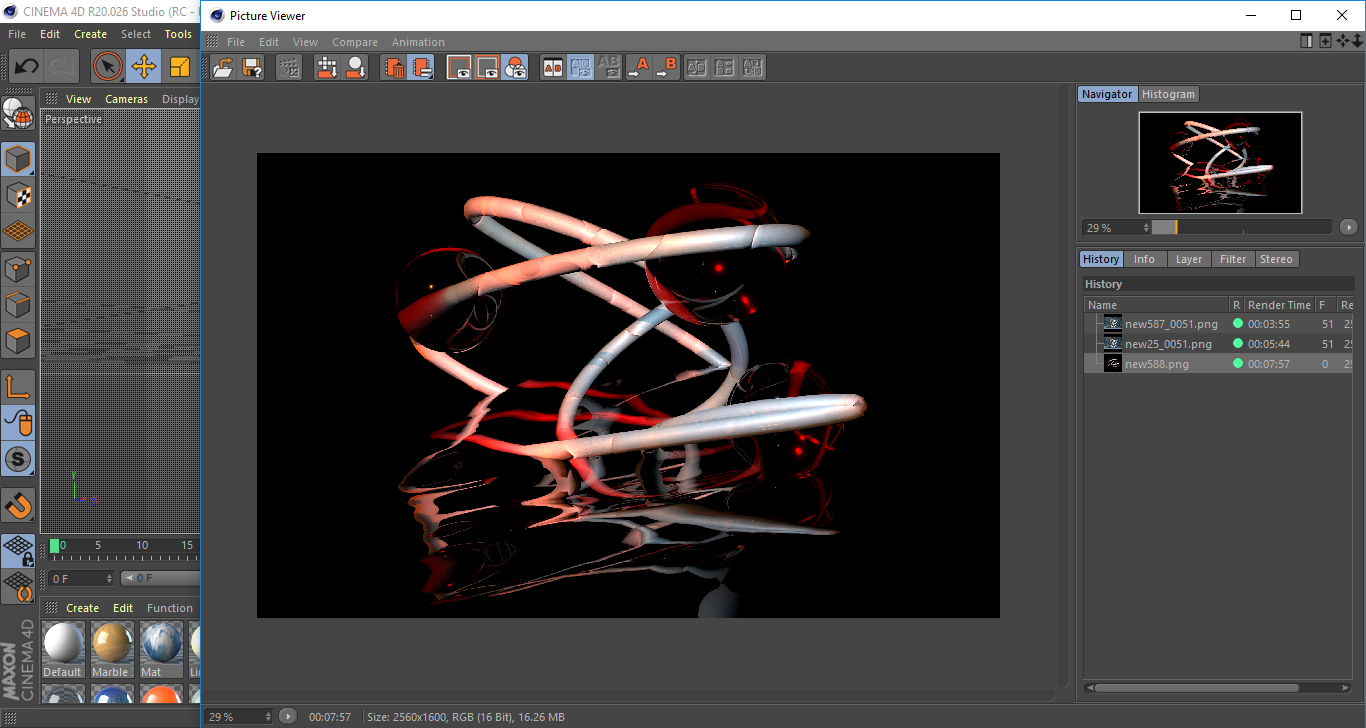Select the Info tab

[x=1144, y=259]
